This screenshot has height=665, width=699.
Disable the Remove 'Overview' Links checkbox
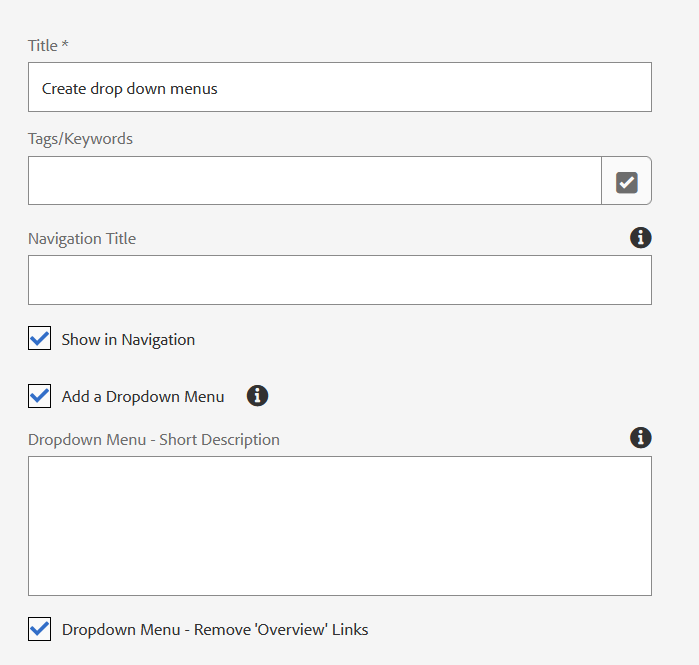[40, 629]
